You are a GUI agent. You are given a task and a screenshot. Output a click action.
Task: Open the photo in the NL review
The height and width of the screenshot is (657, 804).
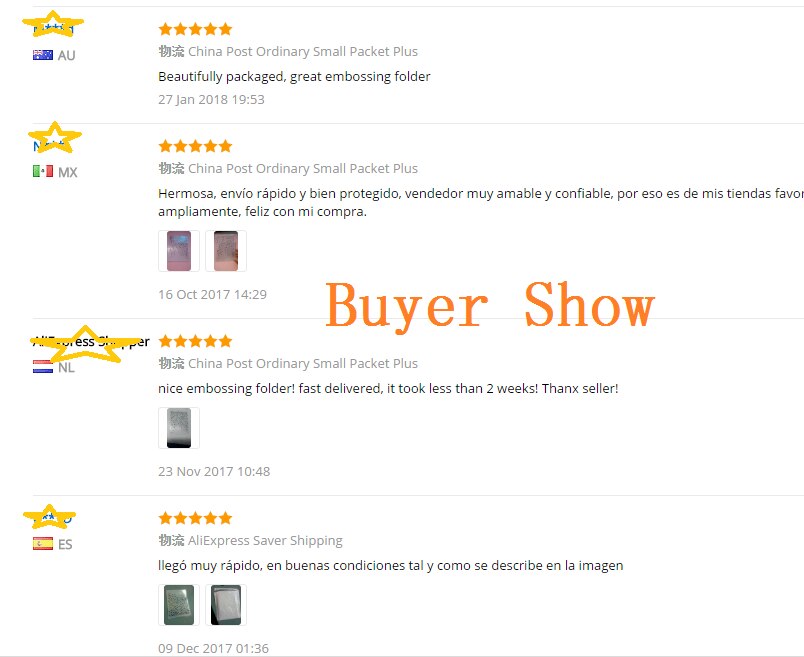(179, 428)
